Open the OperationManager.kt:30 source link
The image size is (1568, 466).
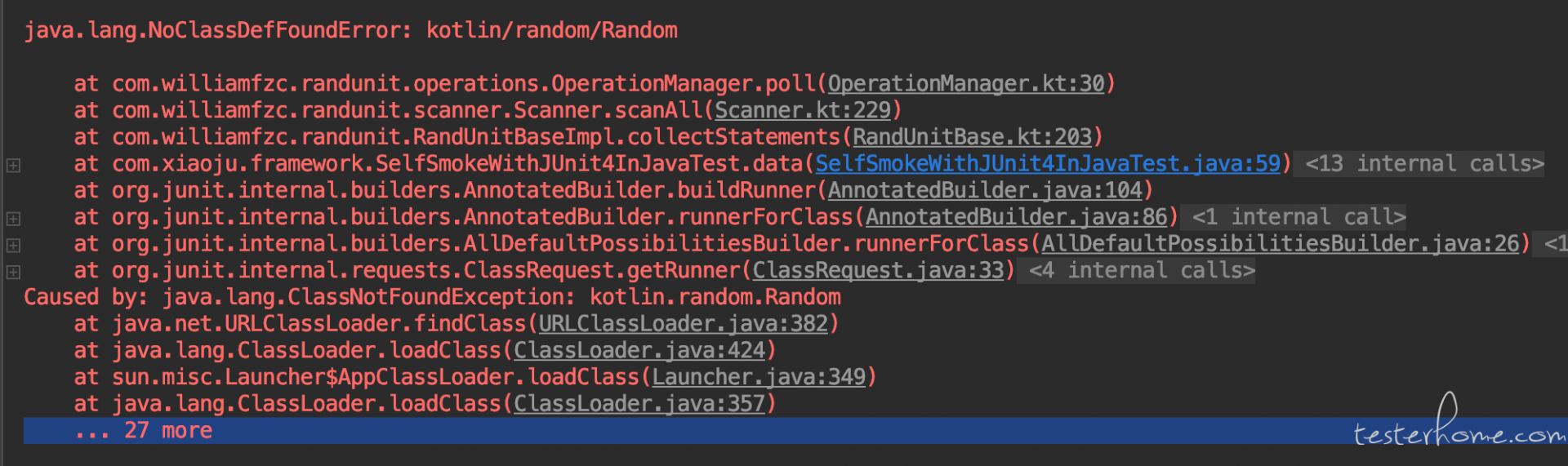tap(966, 84)
